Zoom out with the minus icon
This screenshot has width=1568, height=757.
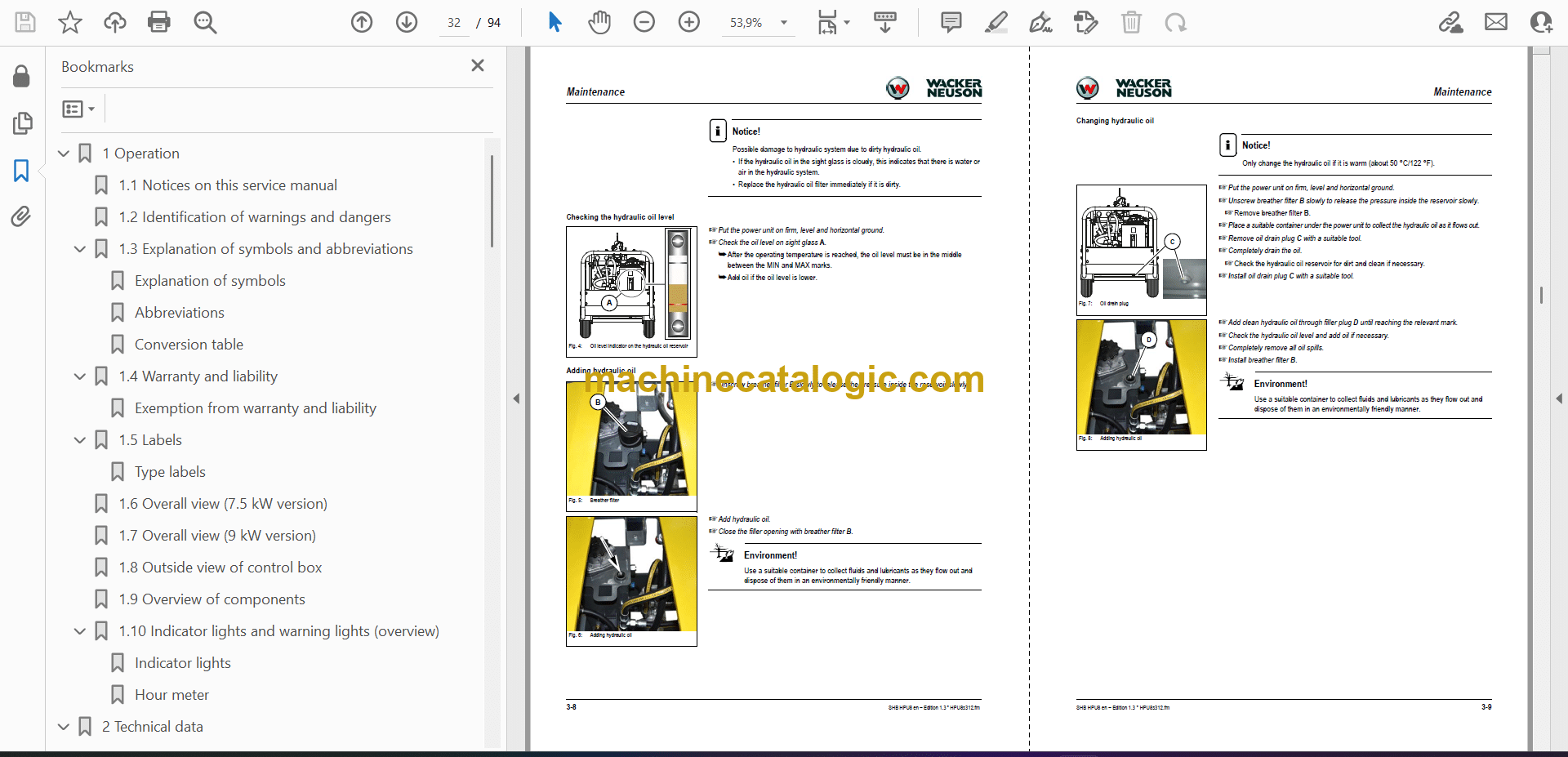pyautogui.click(x=644, y=22)
